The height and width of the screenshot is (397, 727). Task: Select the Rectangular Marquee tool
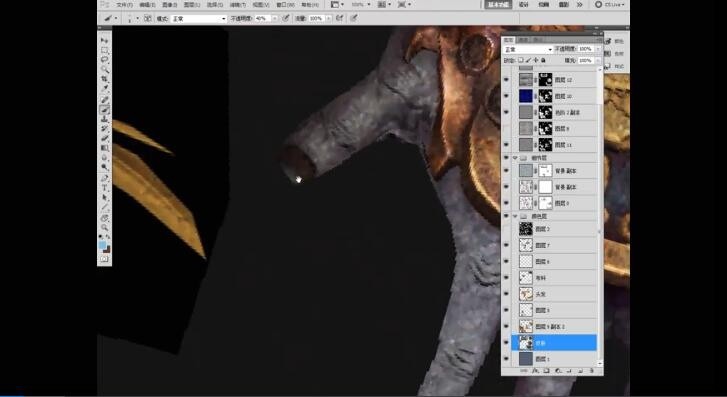click(104, 51)
